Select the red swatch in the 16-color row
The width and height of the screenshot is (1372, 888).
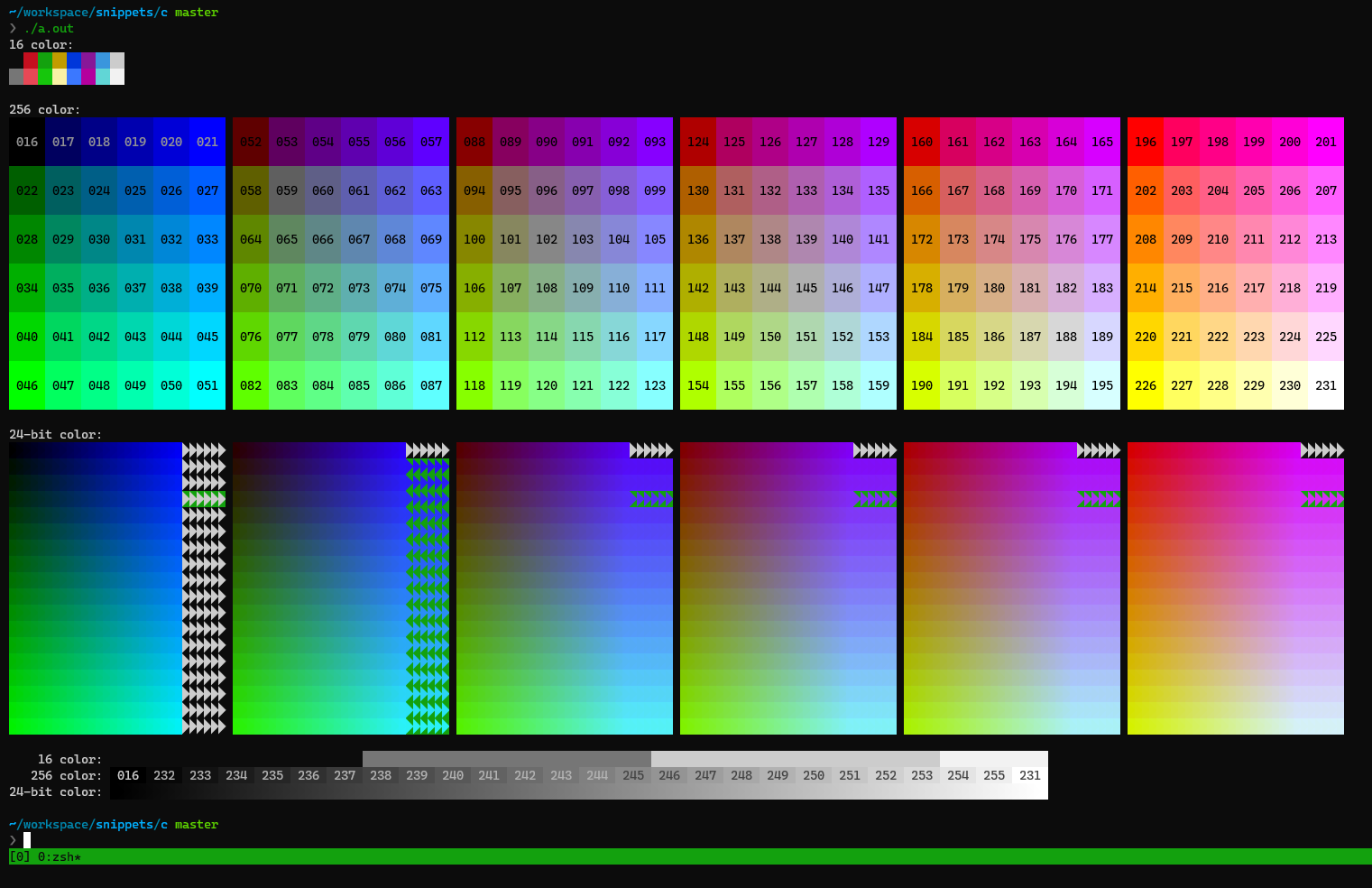tap(31, 60)
